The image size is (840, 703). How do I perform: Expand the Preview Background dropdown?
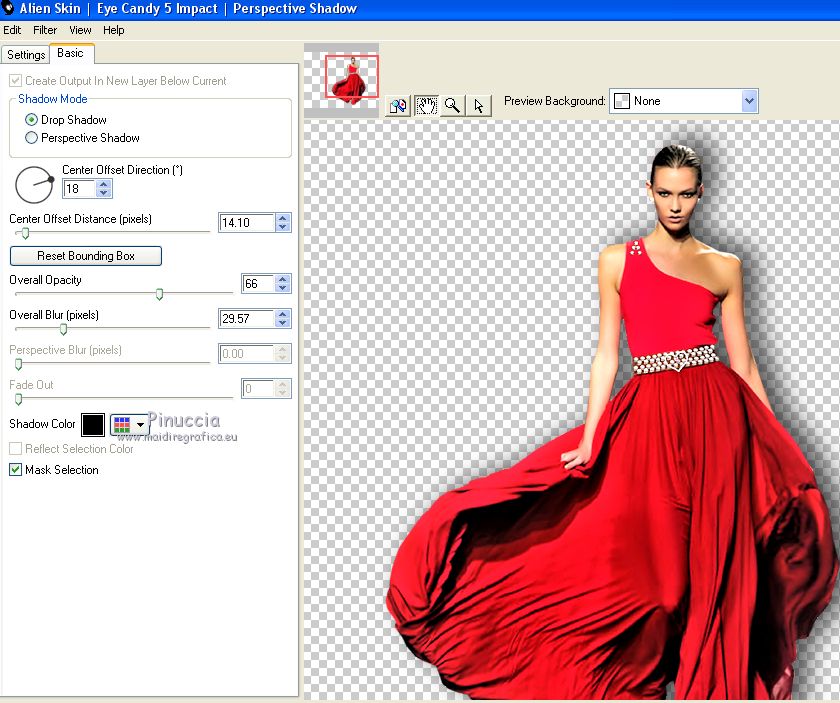[x=749, y=101]
